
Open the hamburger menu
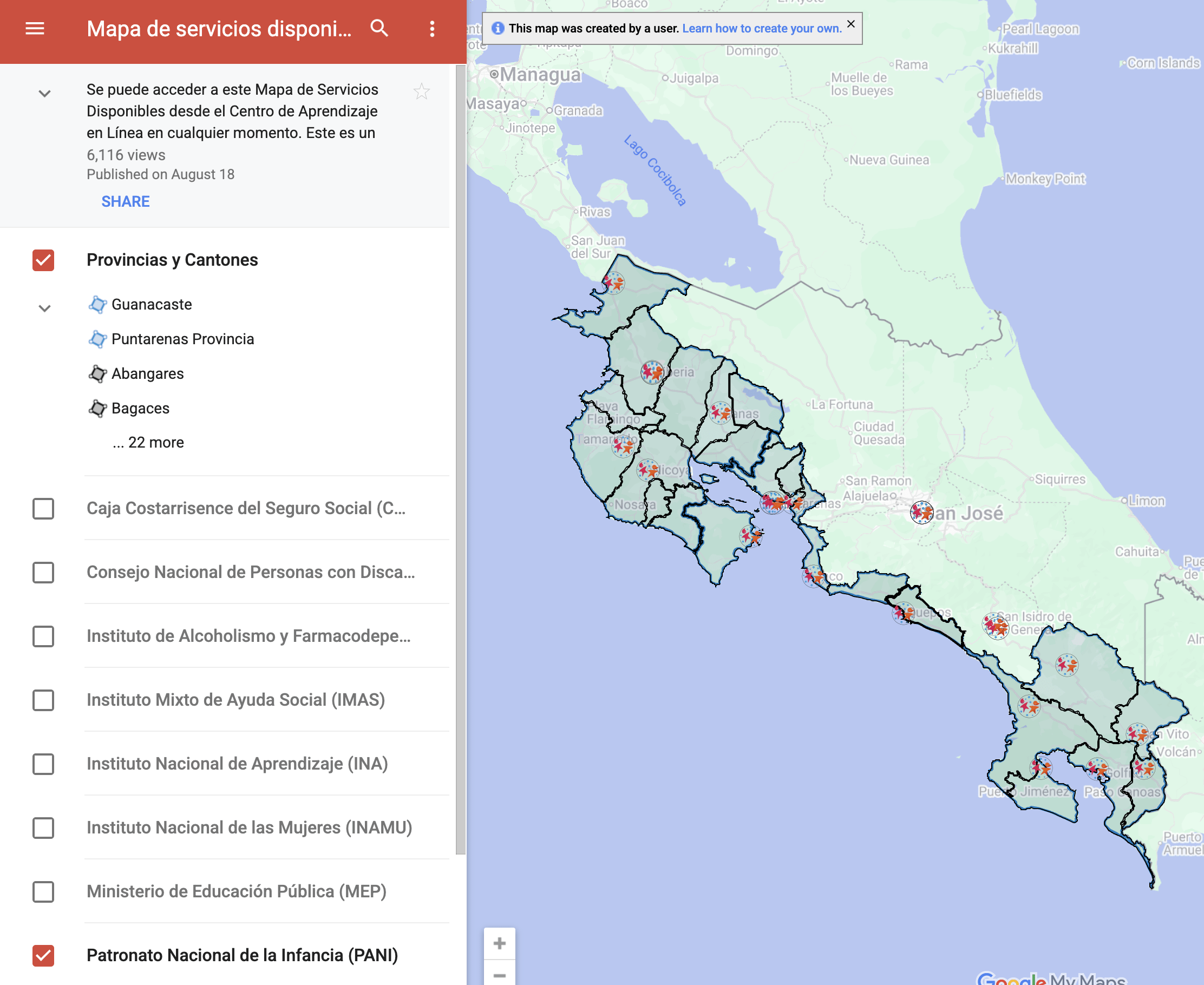pyautogui.click(x=35, y=28)
